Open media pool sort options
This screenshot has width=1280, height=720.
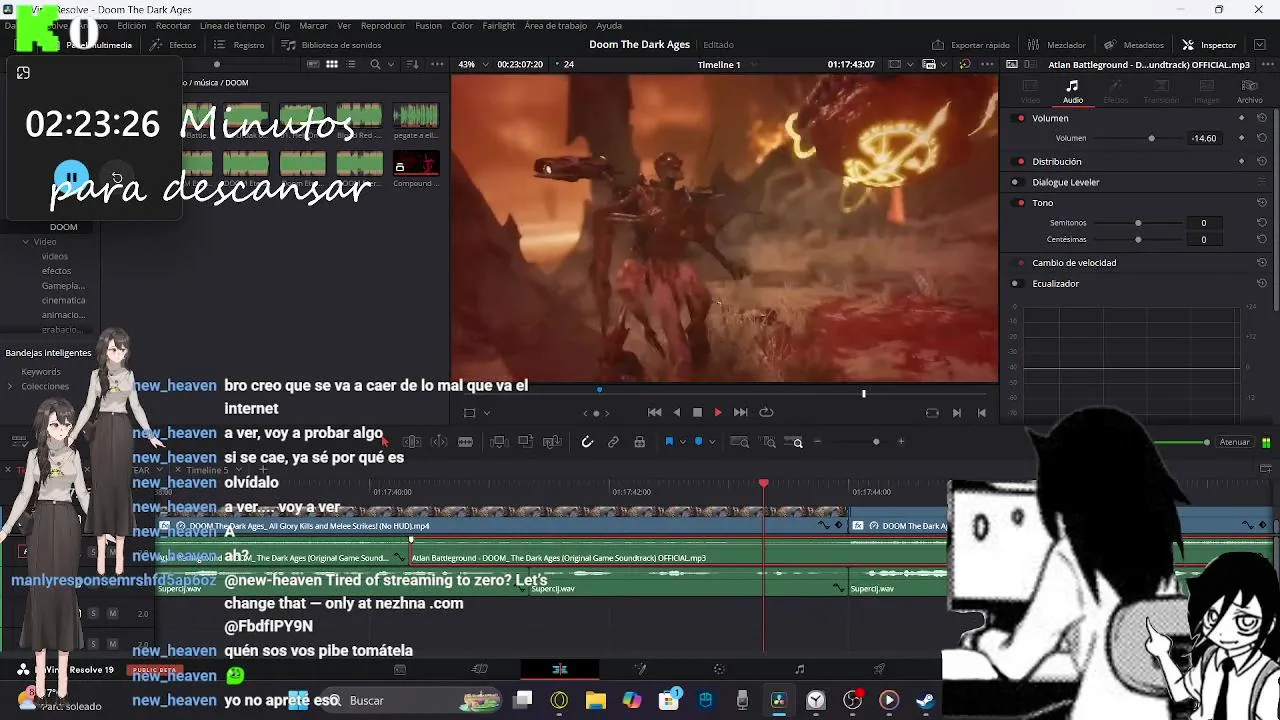tap(412, 64)
